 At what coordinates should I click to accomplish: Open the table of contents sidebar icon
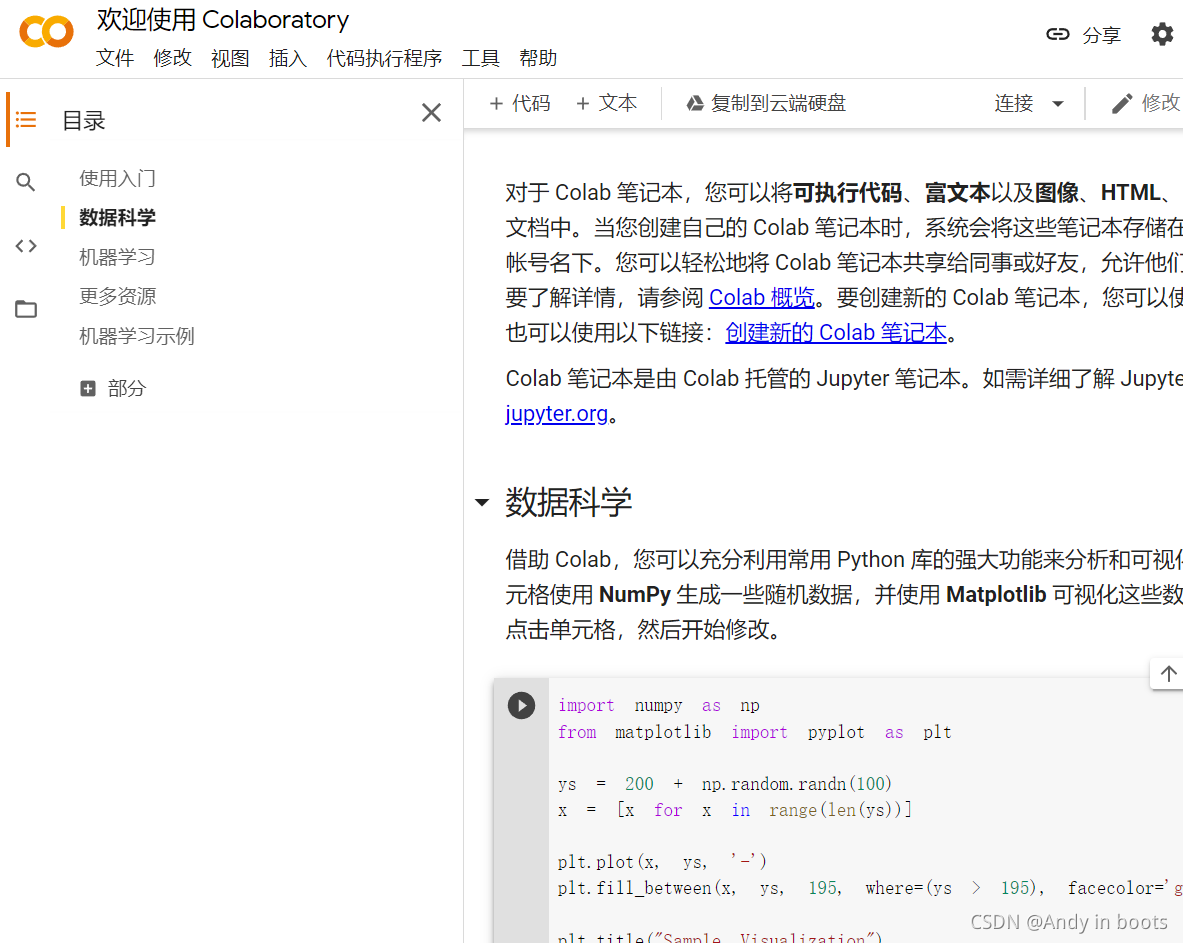coord(26,119)
